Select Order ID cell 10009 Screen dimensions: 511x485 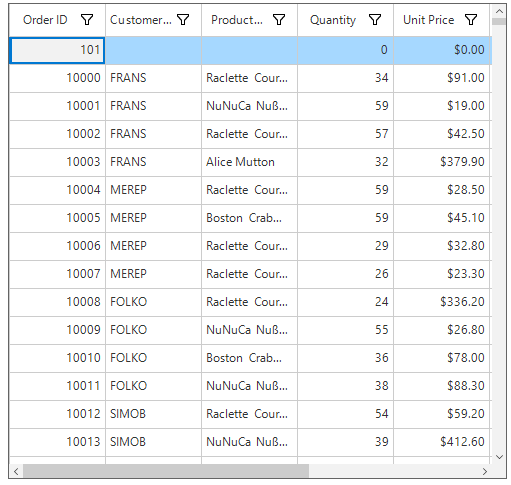[57, 330]
